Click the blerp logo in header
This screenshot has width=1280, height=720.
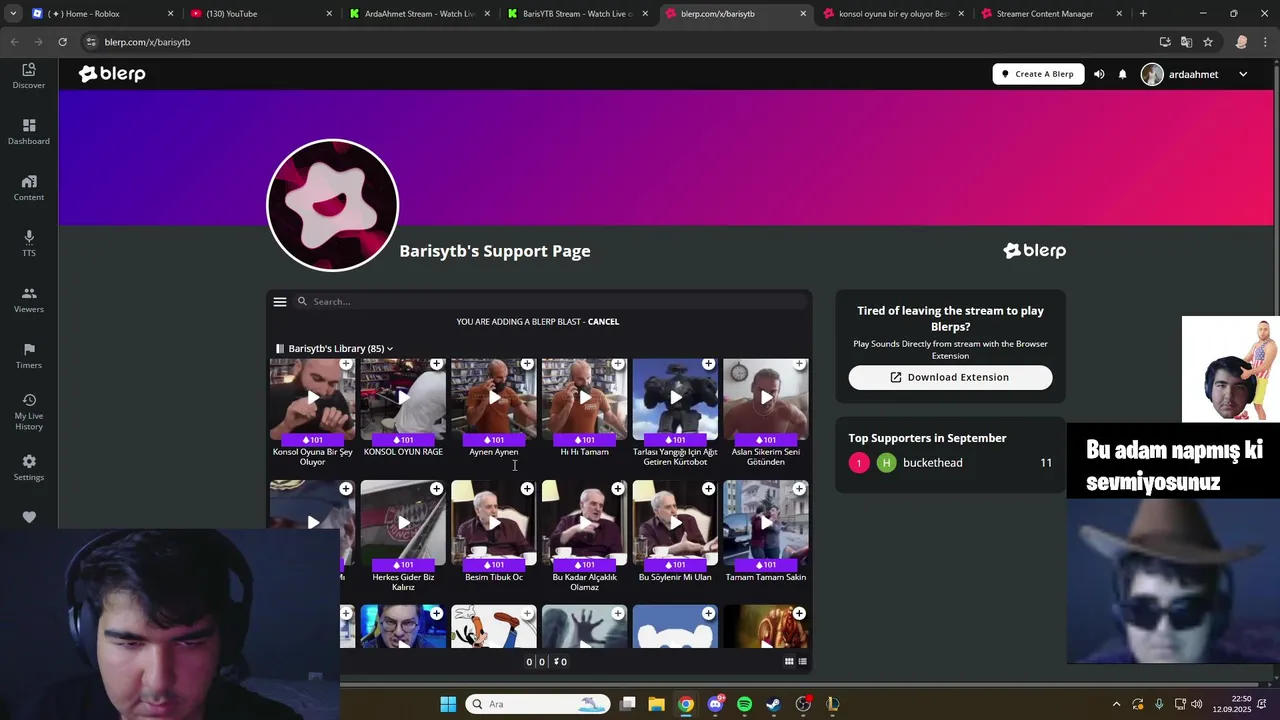112,74
